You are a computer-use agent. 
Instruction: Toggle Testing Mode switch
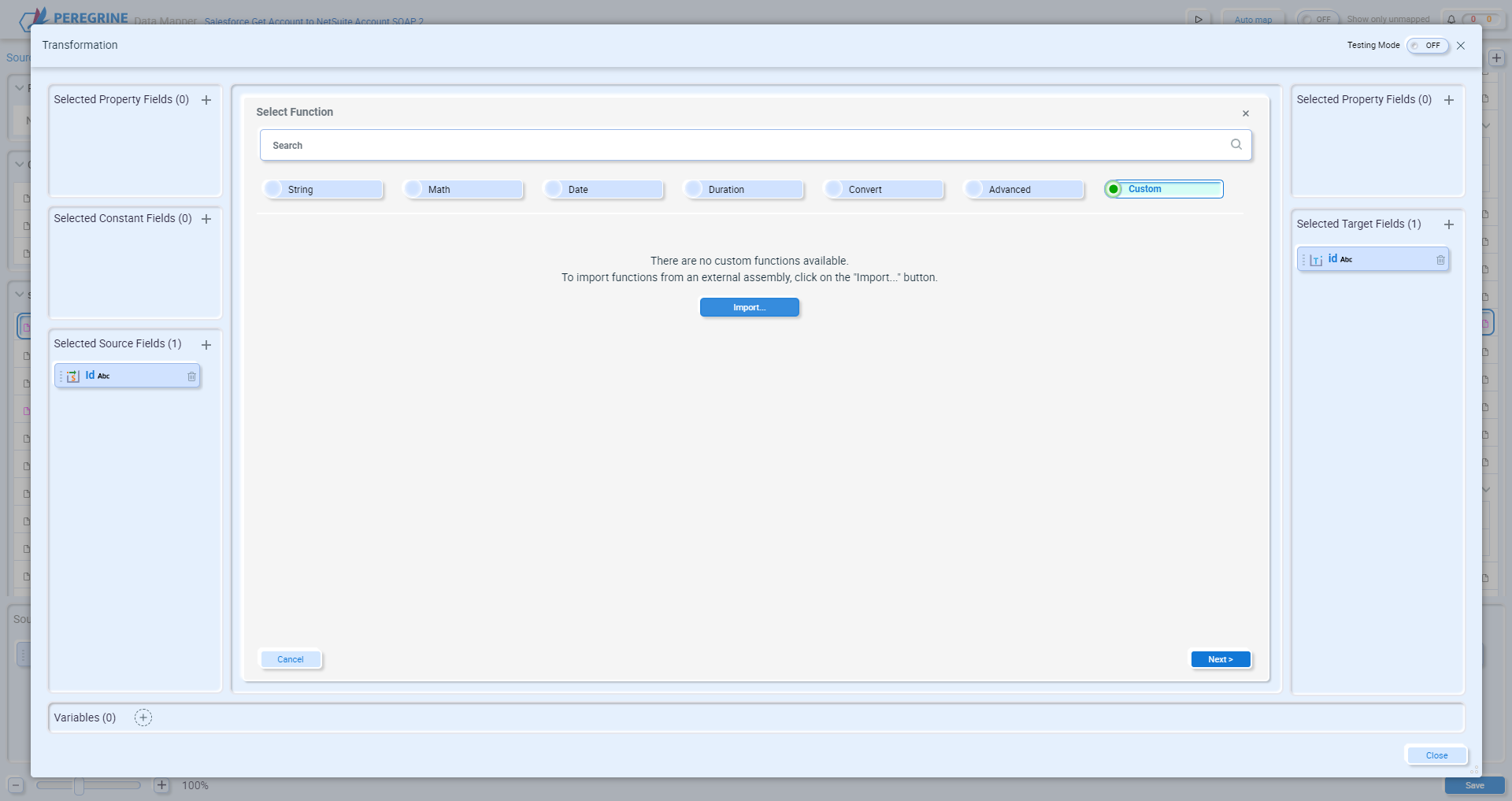[1428, 46]
